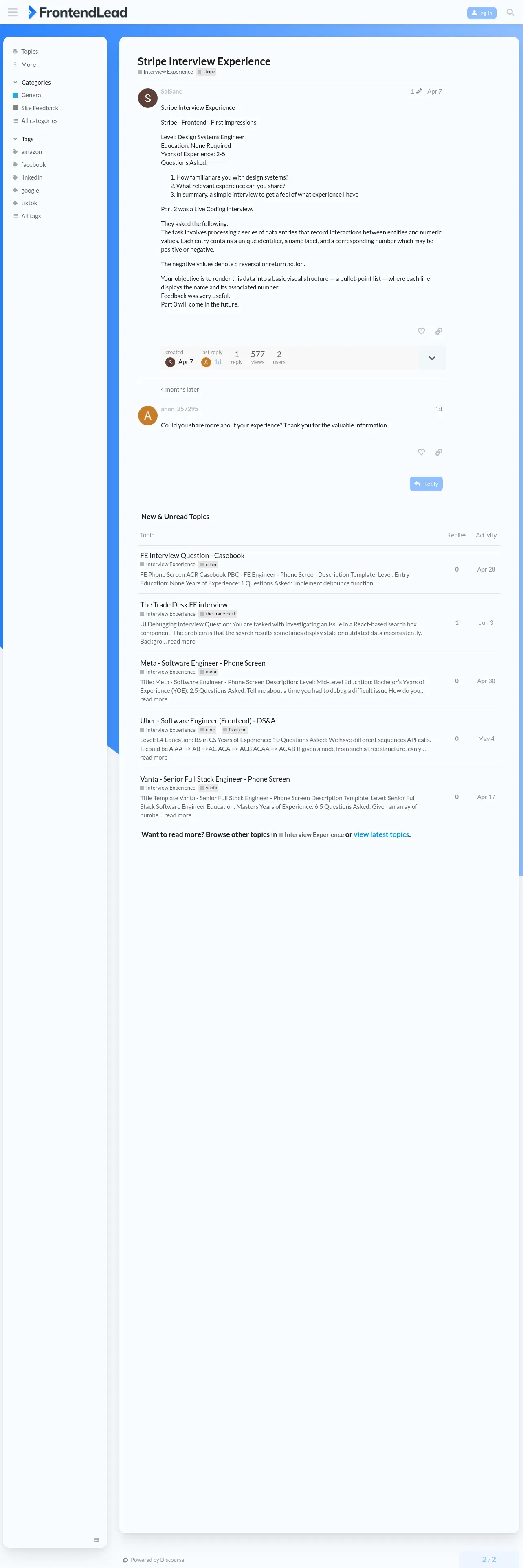Click the frontend tag
This screenshot has width=523, height=1568.
click(x=235, y=730)
